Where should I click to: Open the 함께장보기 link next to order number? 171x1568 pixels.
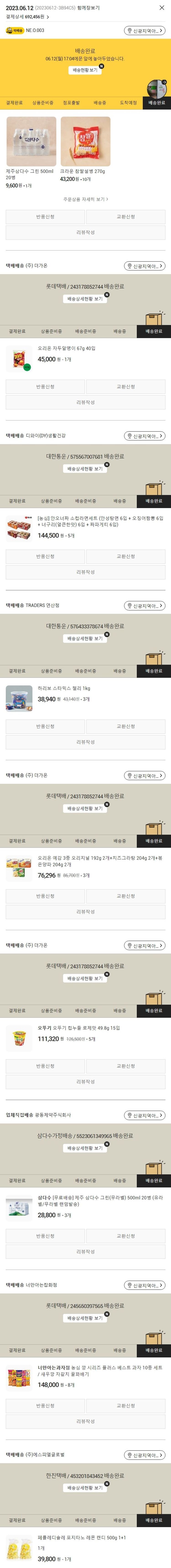pyautogui.click(x=88, y=8)
